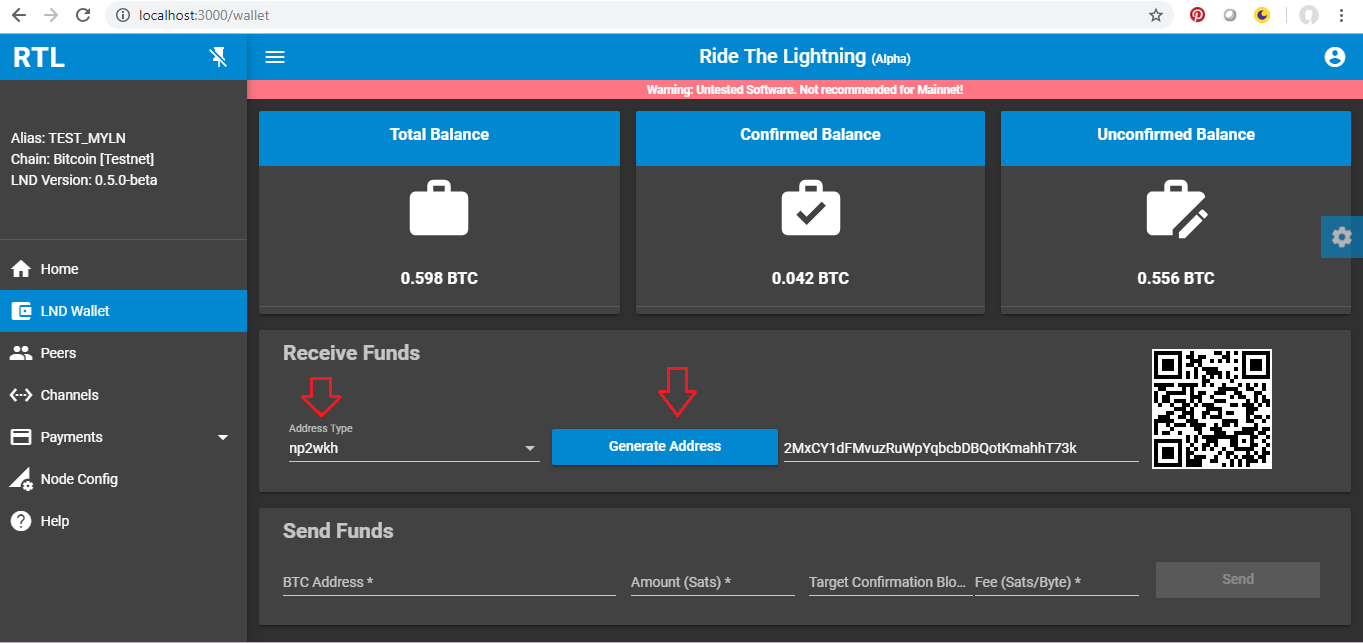Image resolution: width=1363 pixels, height=643 pixels.
Task: Click the Home house icon
Action: pyautogui.click(x=20, y=269)
